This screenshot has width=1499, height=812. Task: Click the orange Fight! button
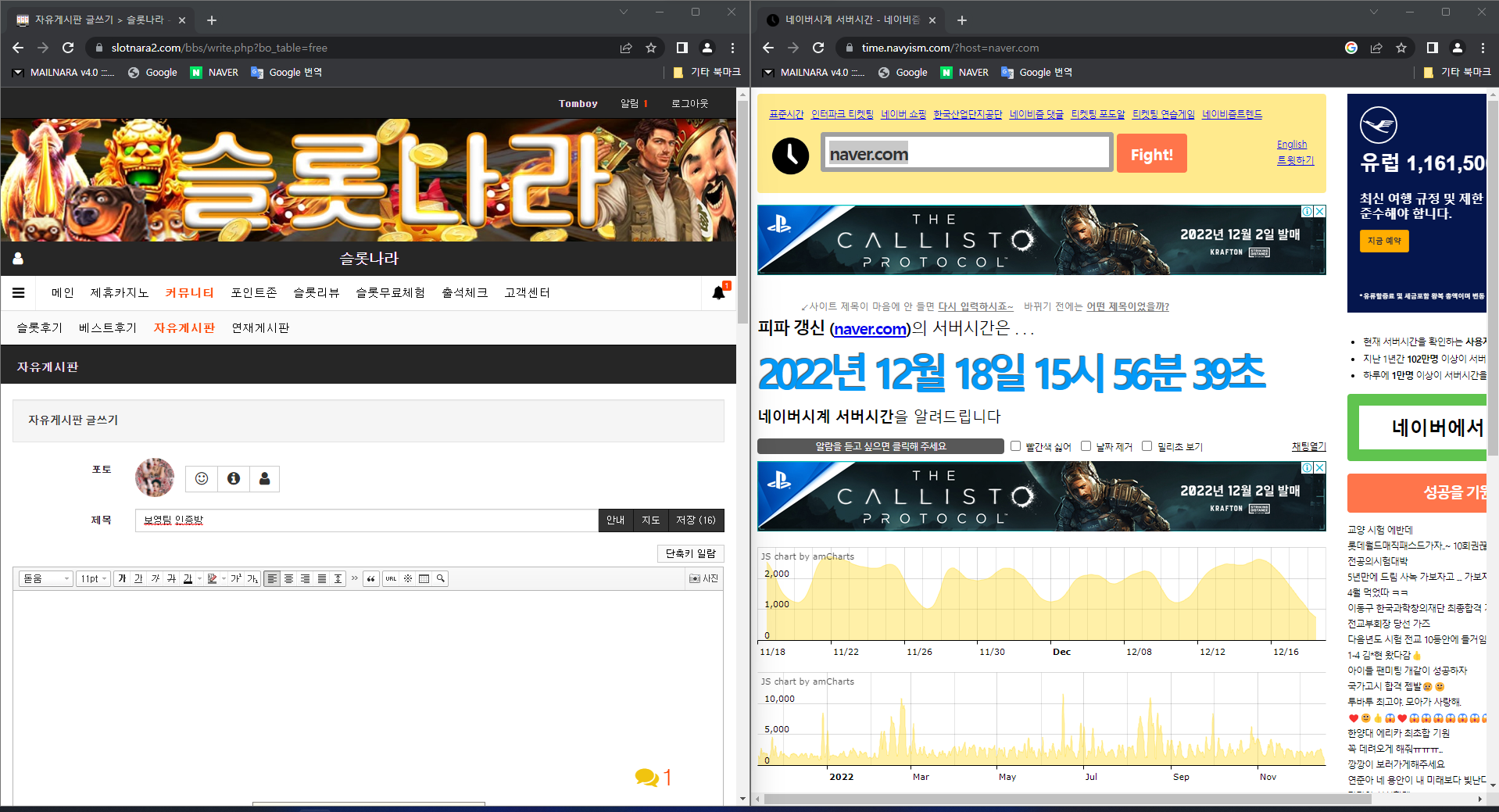click(1151, 154)
